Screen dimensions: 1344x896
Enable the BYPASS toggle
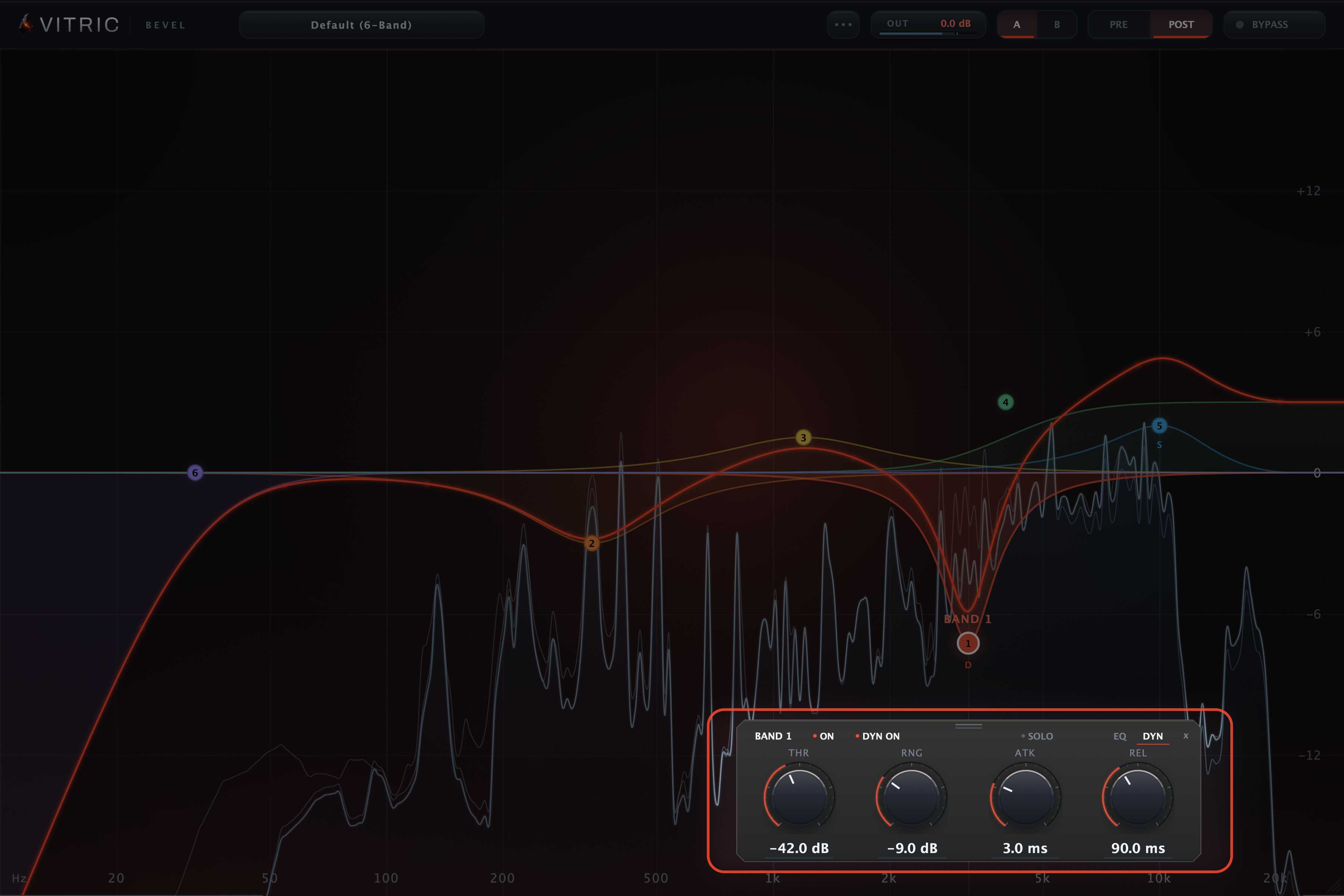pos(1274,25)
